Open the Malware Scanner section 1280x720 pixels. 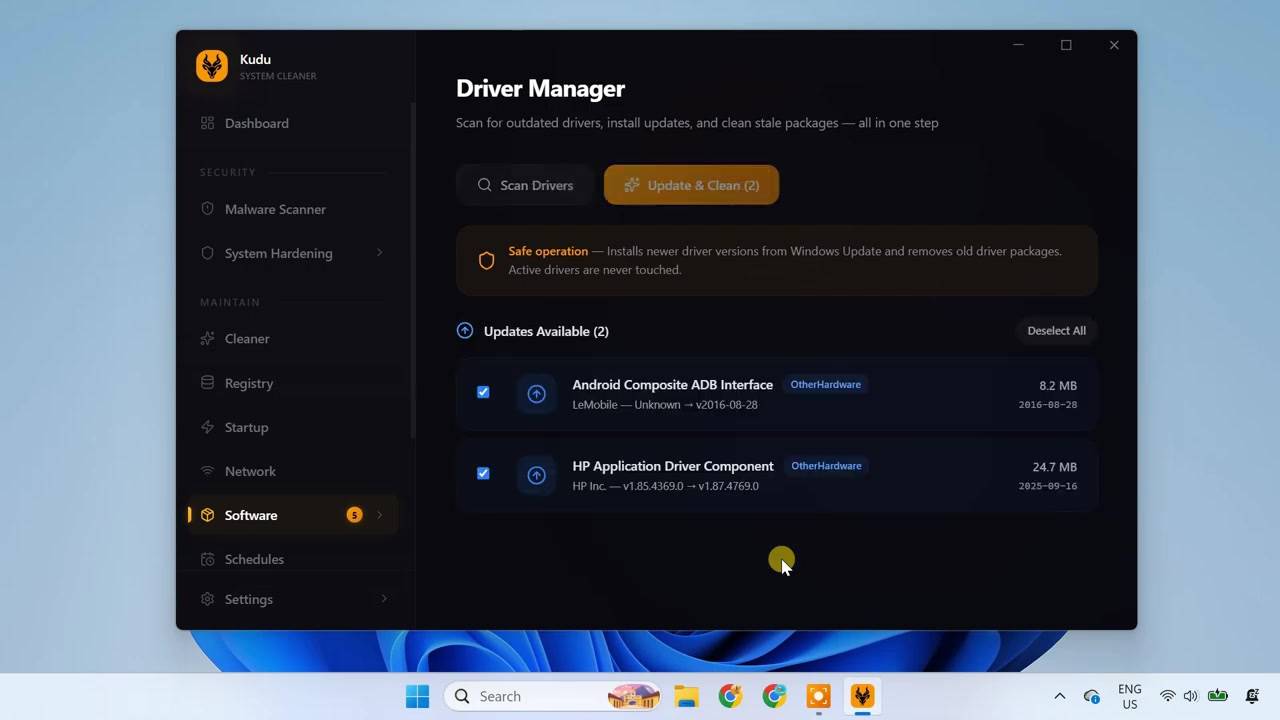click(292, 209)
